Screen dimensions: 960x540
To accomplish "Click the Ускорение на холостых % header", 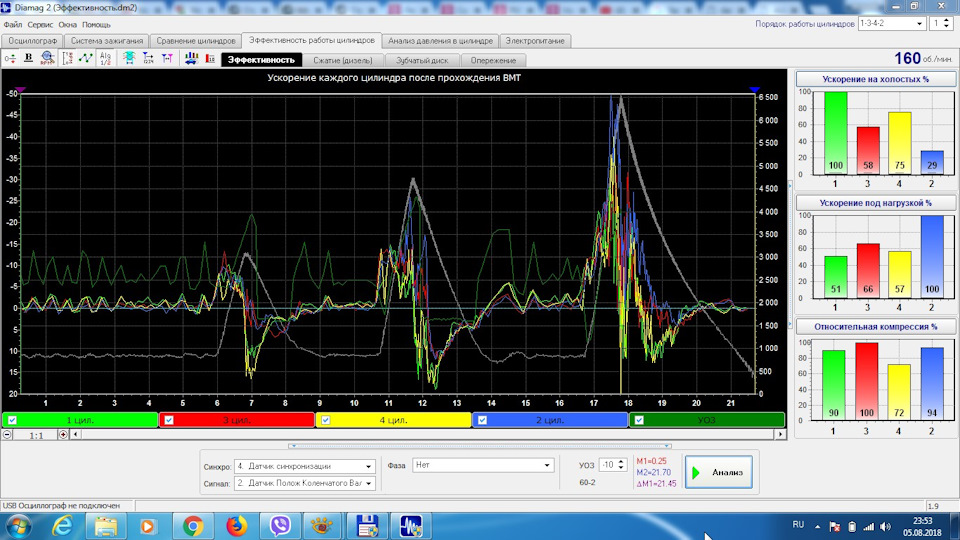I will (876, 79).
